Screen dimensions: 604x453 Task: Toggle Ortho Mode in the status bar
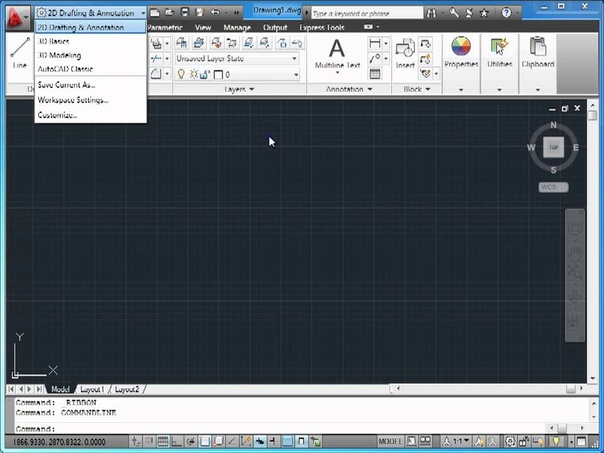tap(176, 441)
